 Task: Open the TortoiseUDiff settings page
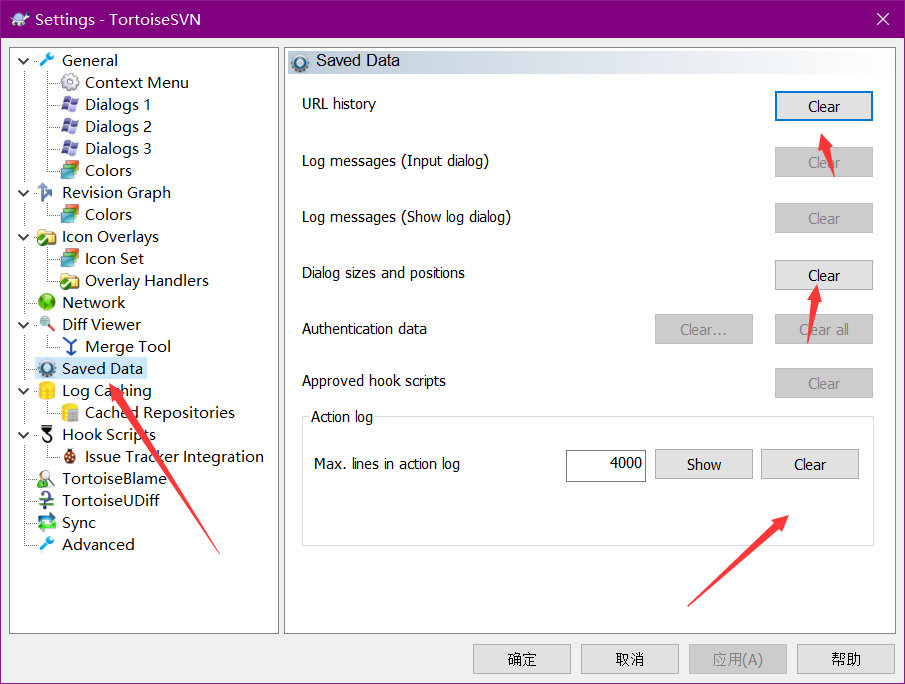point(111,500)
